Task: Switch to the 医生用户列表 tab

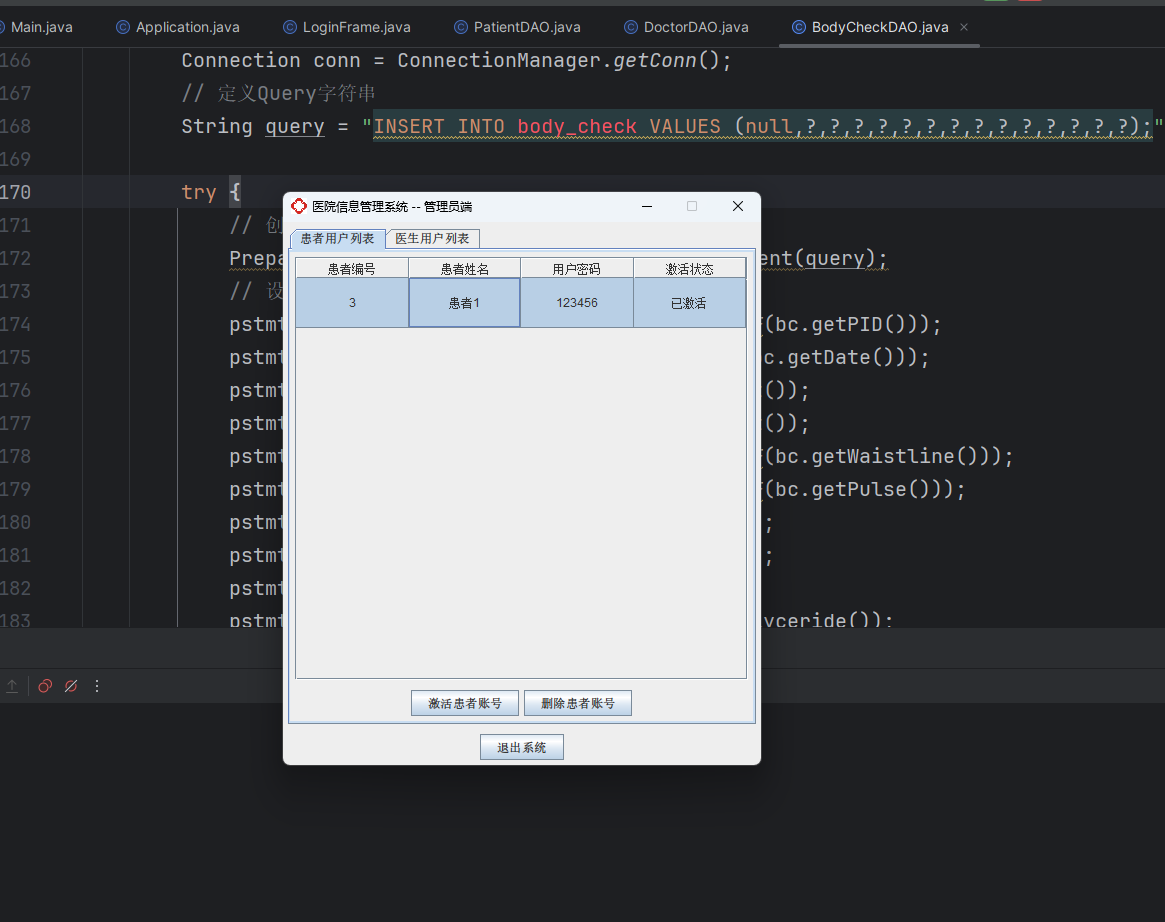Action: click(x=432, y=238)
